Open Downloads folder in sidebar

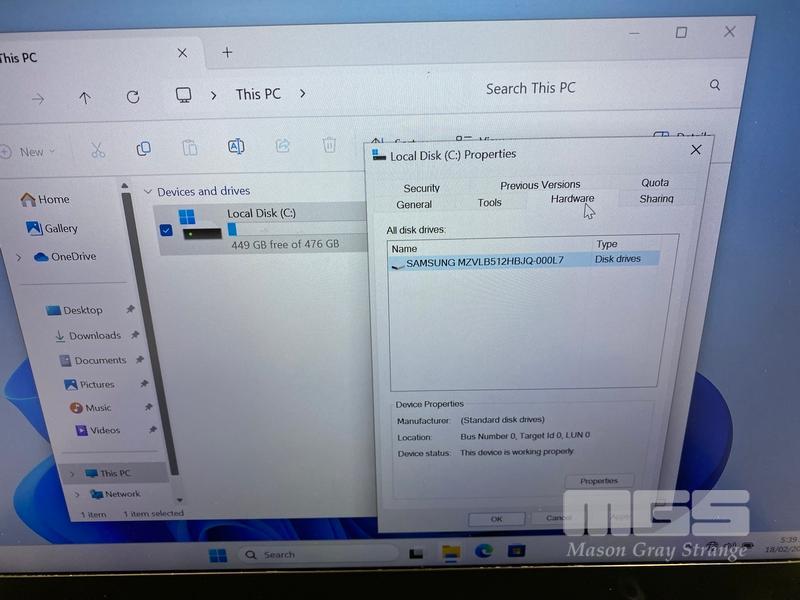click(94, 336)
